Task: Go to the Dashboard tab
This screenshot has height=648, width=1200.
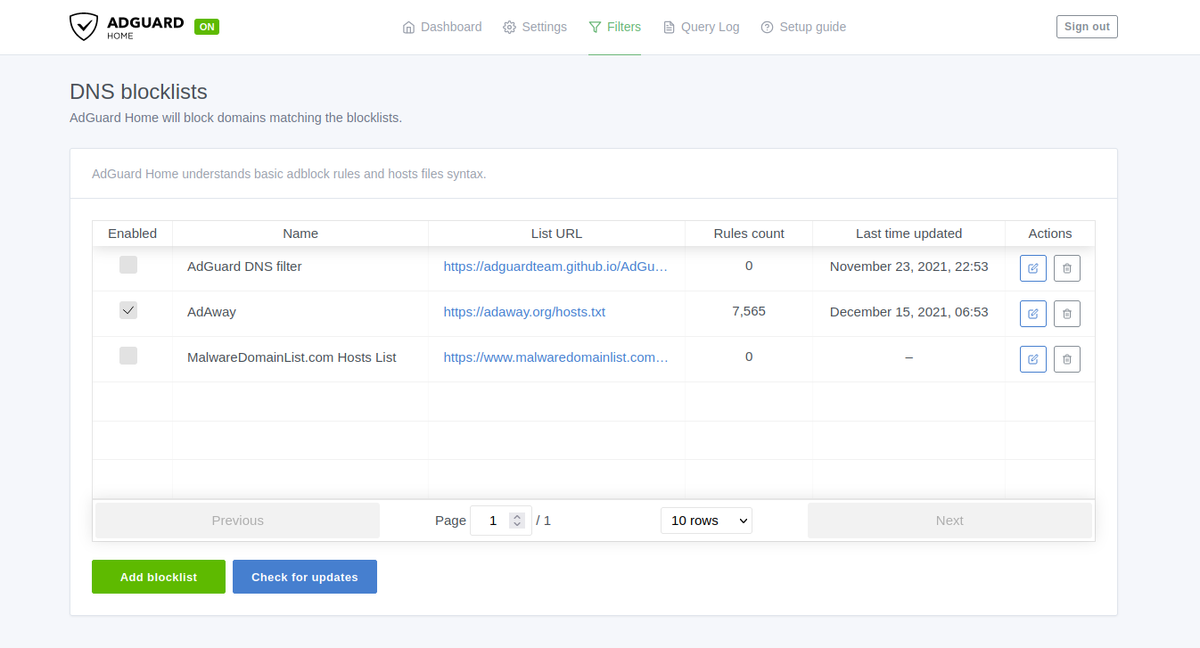Action: (442, 27)
